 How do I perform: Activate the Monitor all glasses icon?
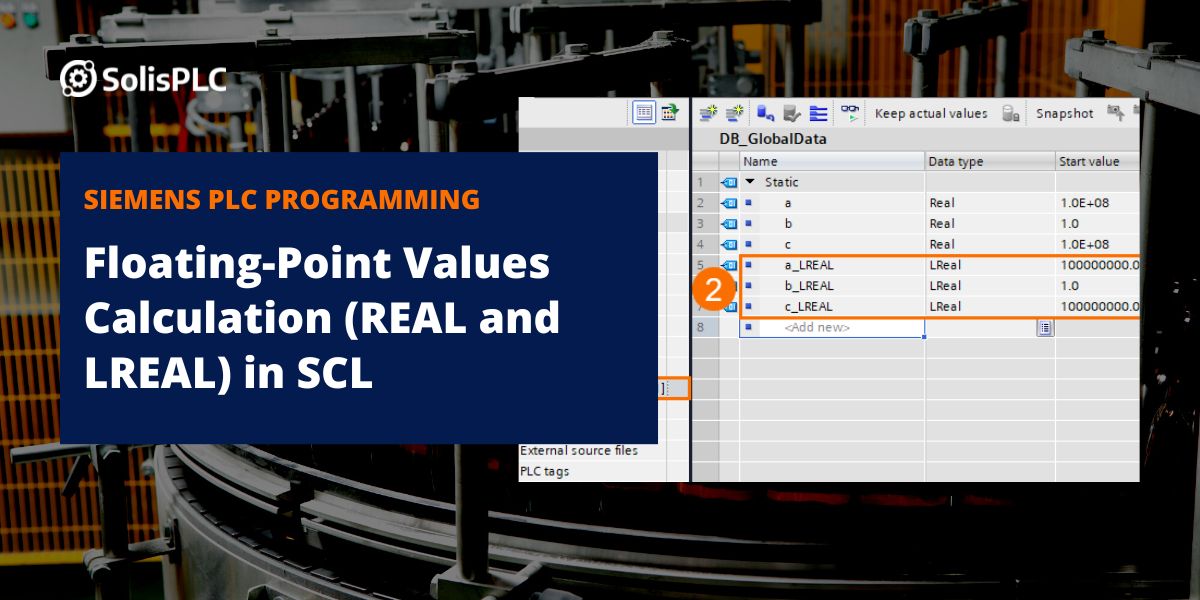(x=849, y=113)
